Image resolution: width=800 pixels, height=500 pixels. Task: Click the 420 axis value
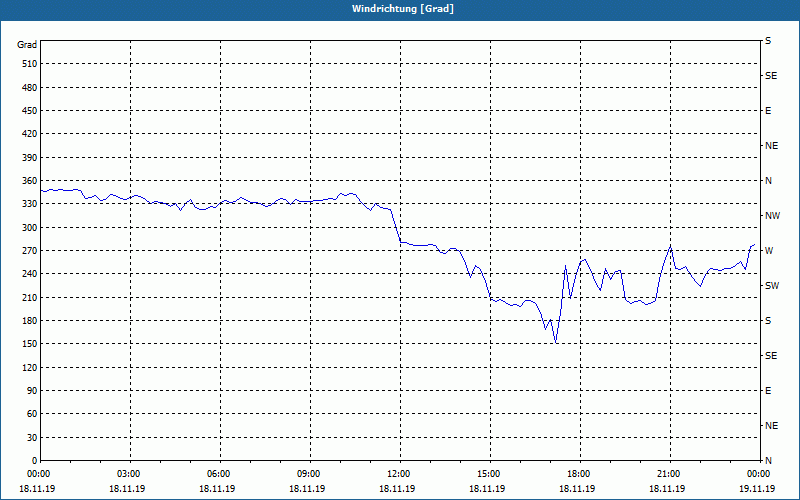[x=30, y=134]
